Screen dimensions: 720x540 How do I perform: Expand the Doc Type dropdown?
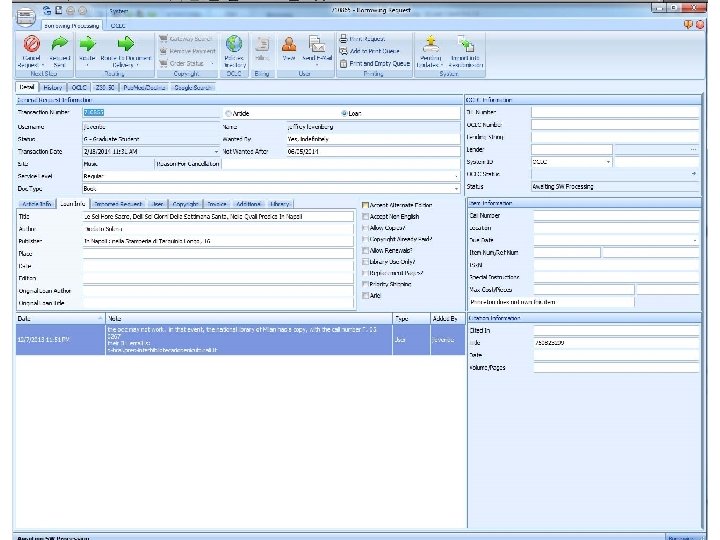pos(456,187)
